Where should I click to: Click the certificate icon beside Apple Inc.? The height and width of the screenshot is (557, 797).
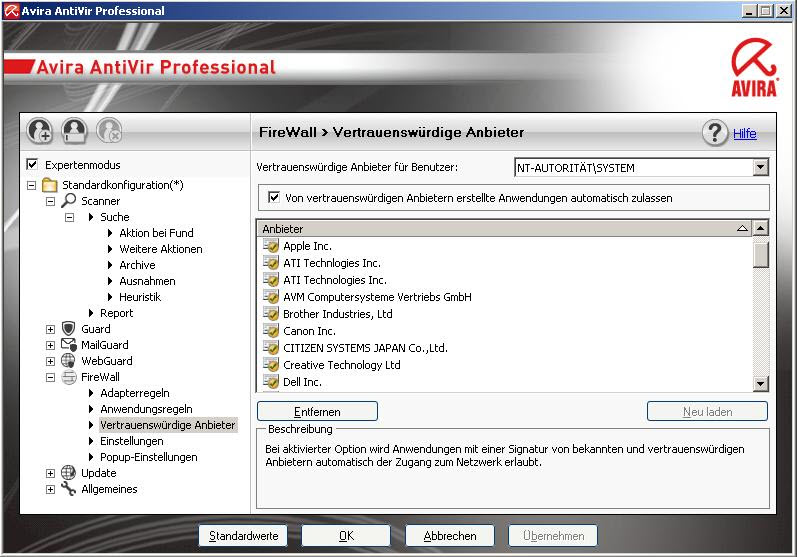tap(271, 245)
